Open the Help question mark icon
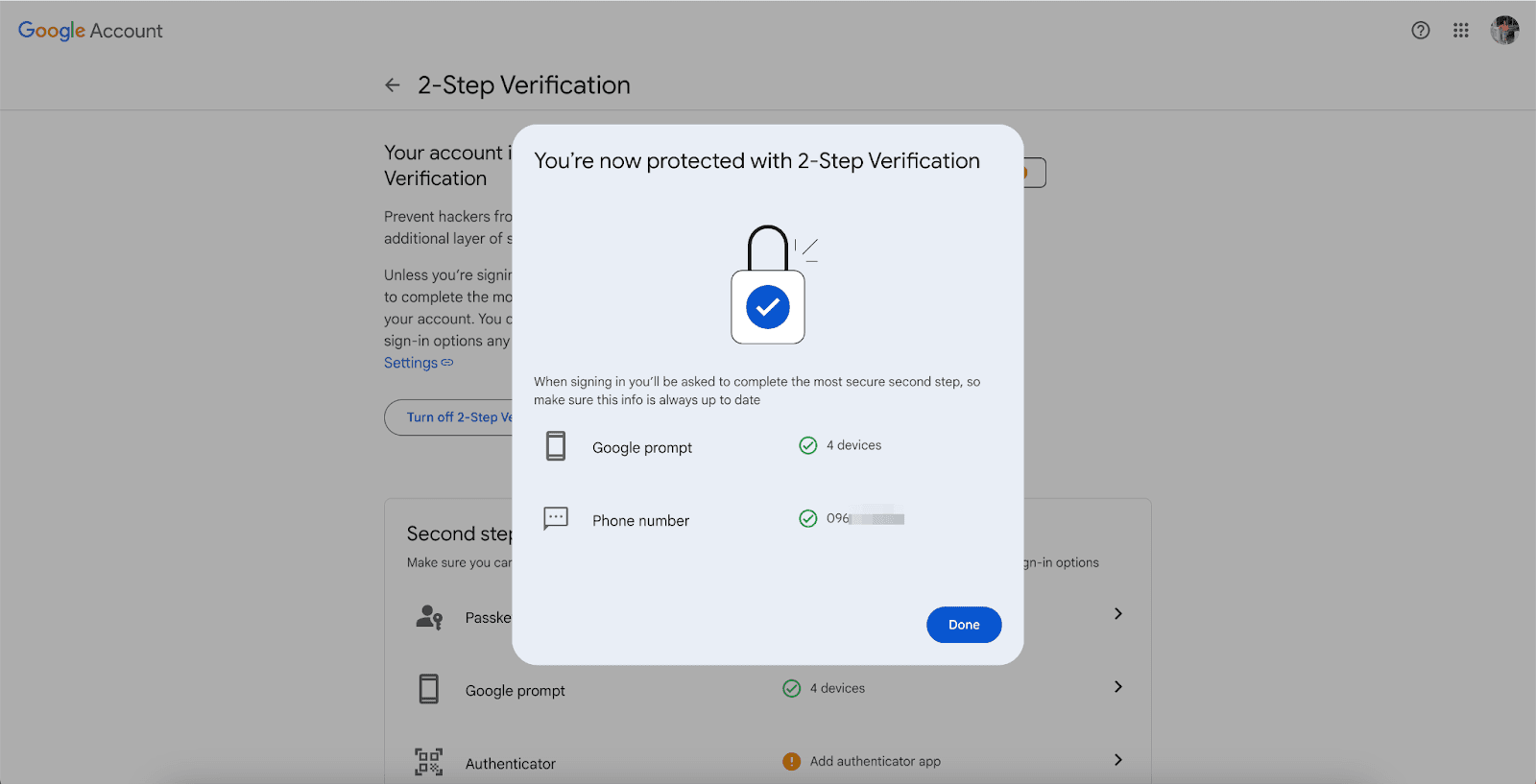Viewport: 1536px width, 784px height. coord(1420,31)
